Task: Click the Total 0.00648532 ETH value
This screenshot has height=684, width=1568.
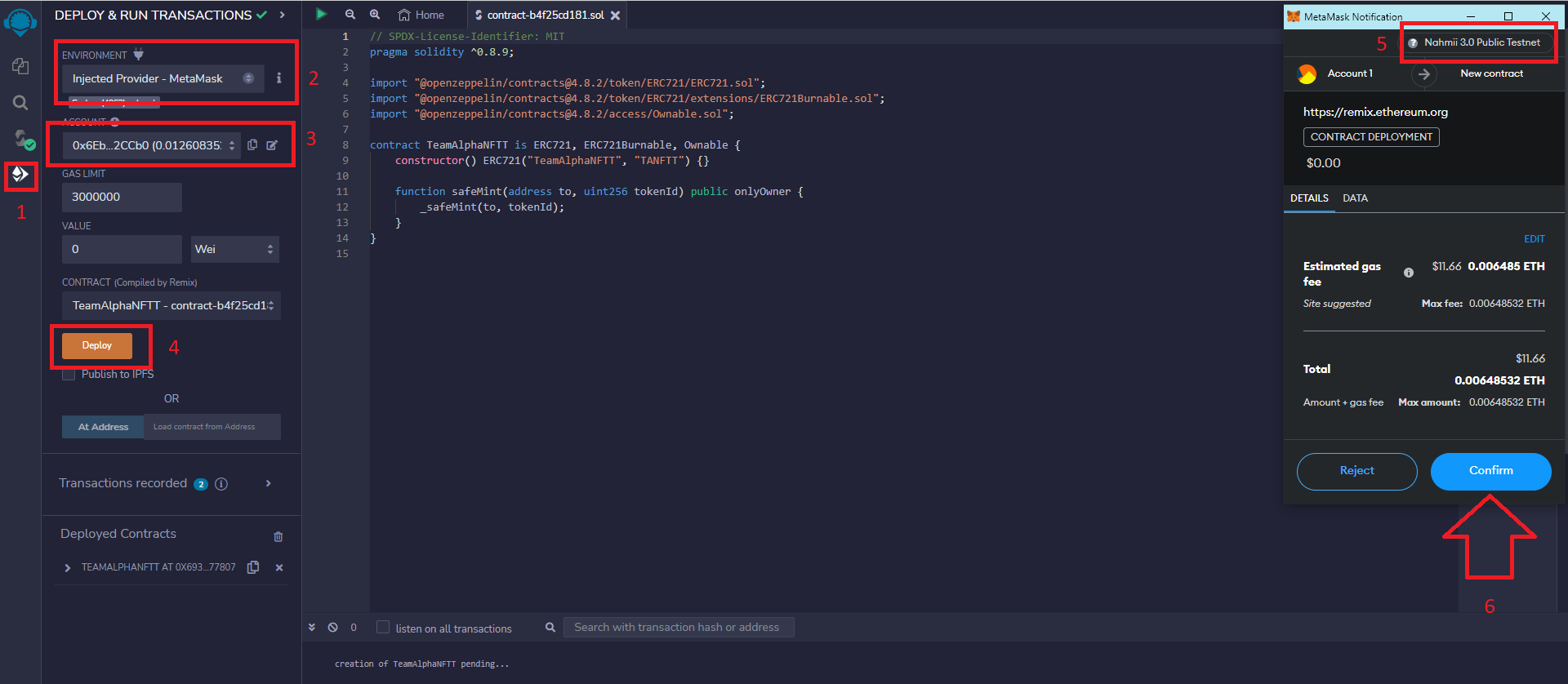Action: coord(1499,380)
